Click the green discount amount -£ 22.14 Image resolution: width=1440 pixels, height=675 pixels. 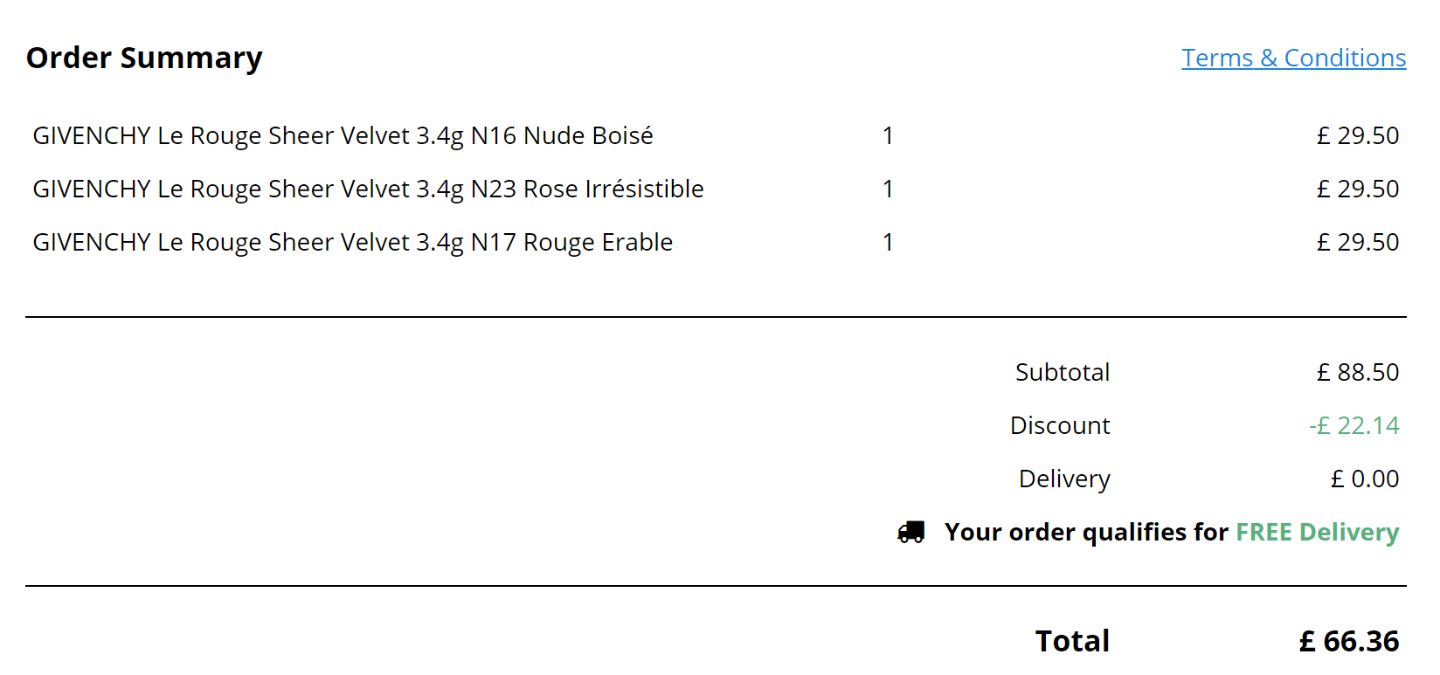(x=1354, y=425)
